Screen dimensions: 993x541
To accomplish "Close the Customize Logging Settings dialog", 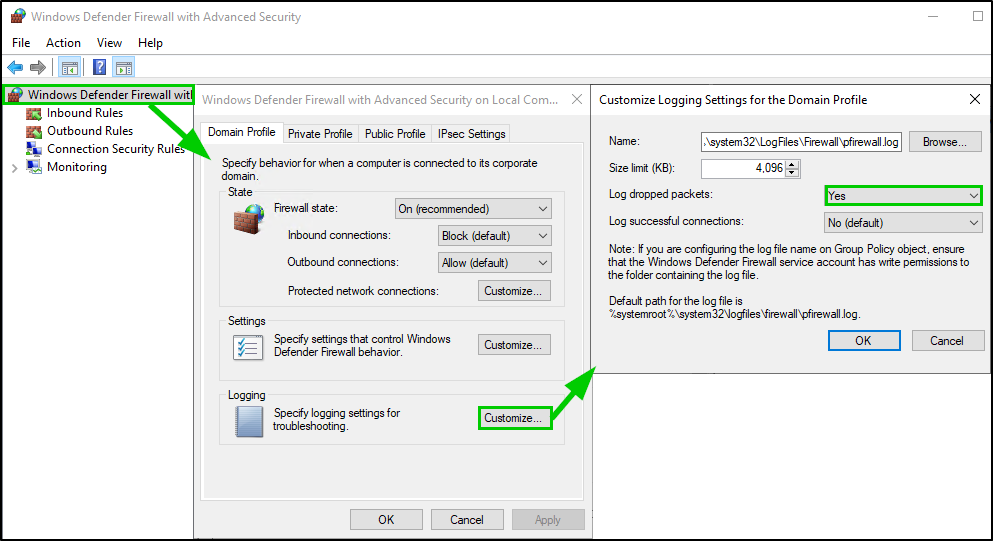I will coord(975,99).
